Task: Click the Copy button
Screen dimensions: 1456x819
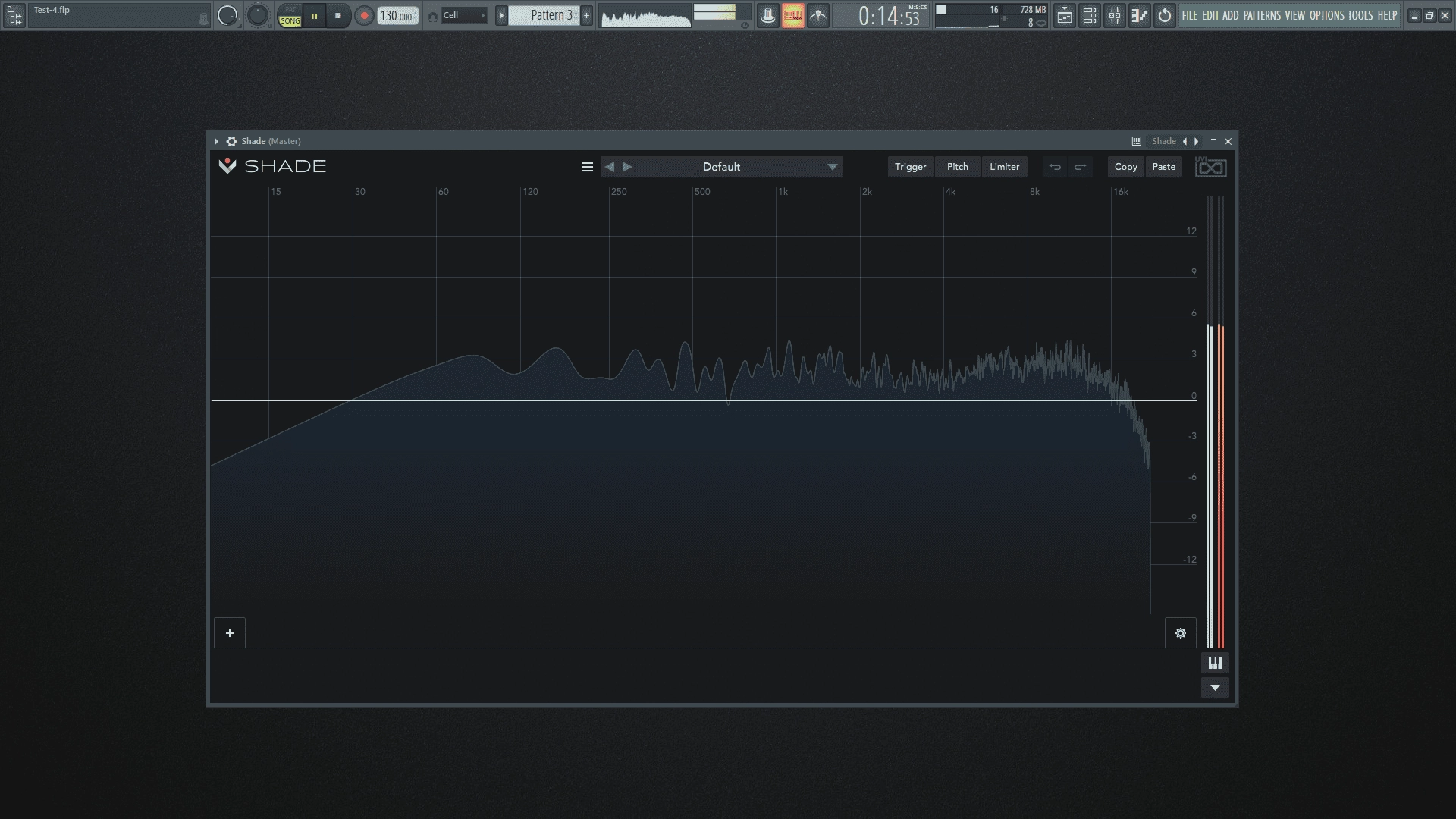Action: 1125,167
